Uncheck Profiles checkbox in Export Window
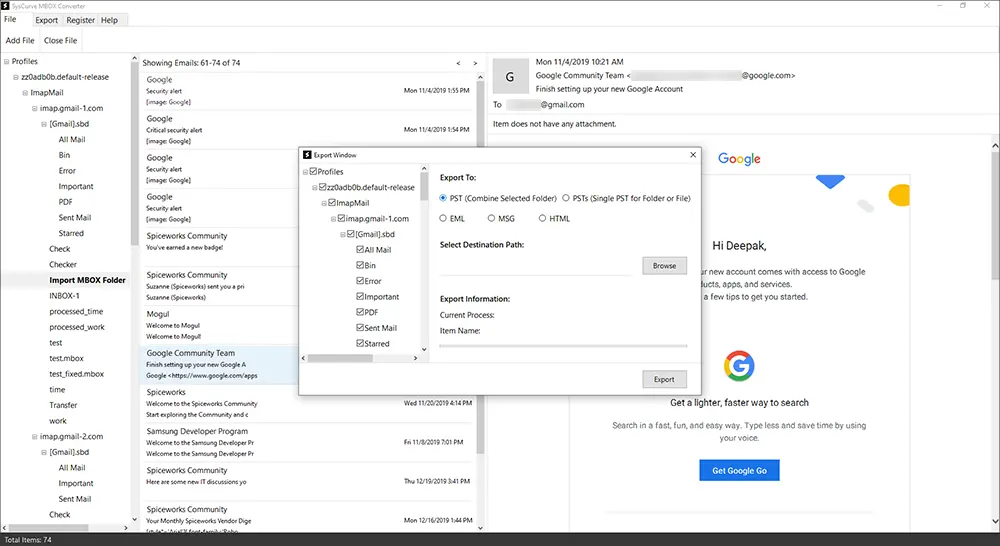 pyautogui.click(x=313, y=172)
